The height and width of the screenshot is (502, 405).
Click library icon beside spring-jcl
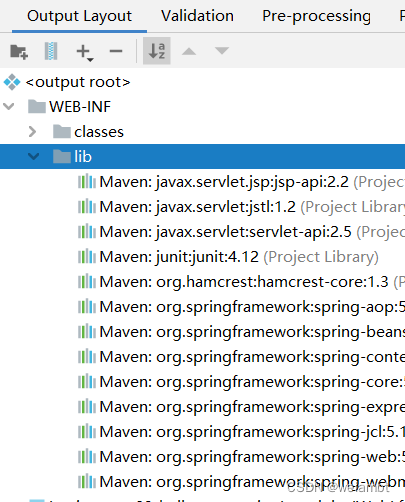(87, 431)
